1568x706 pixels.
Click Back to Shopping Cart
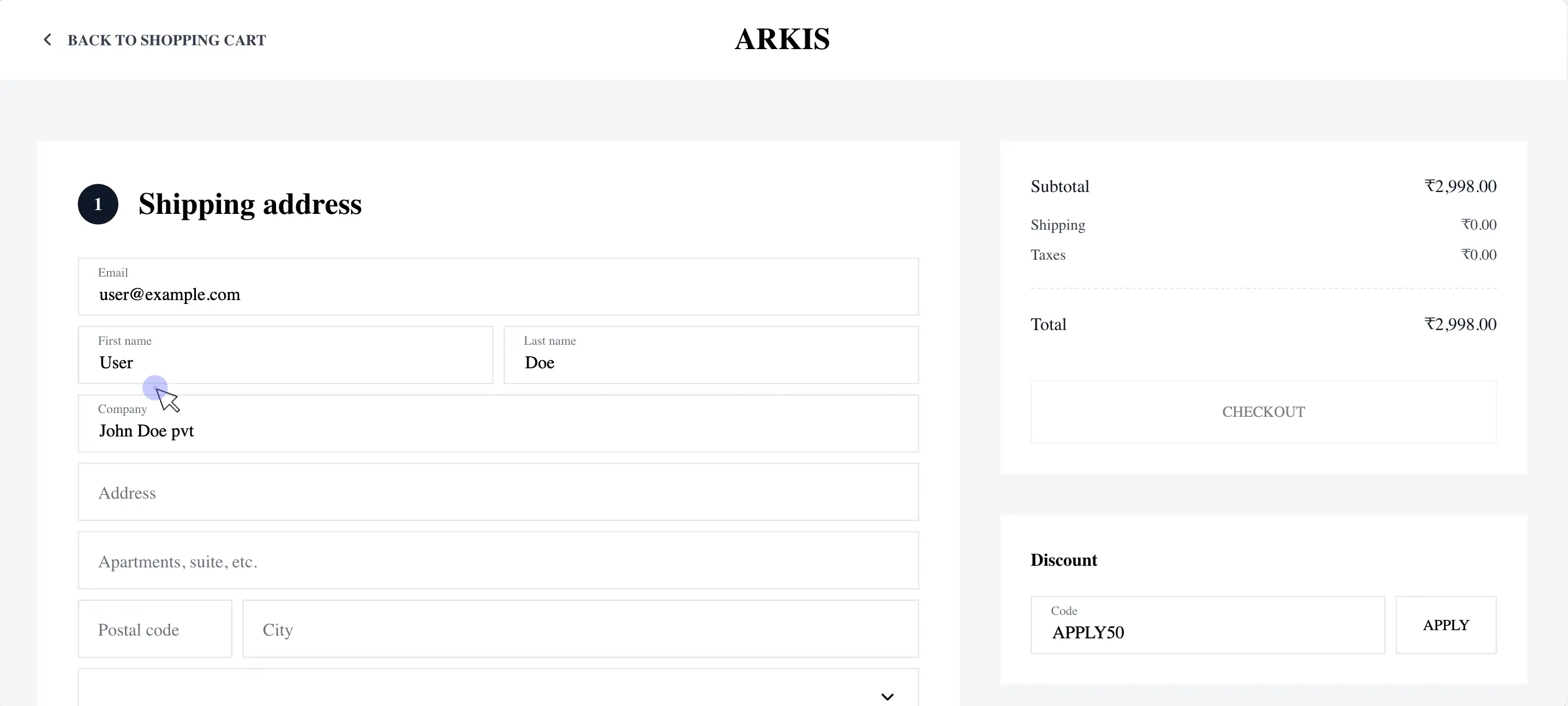167,40
